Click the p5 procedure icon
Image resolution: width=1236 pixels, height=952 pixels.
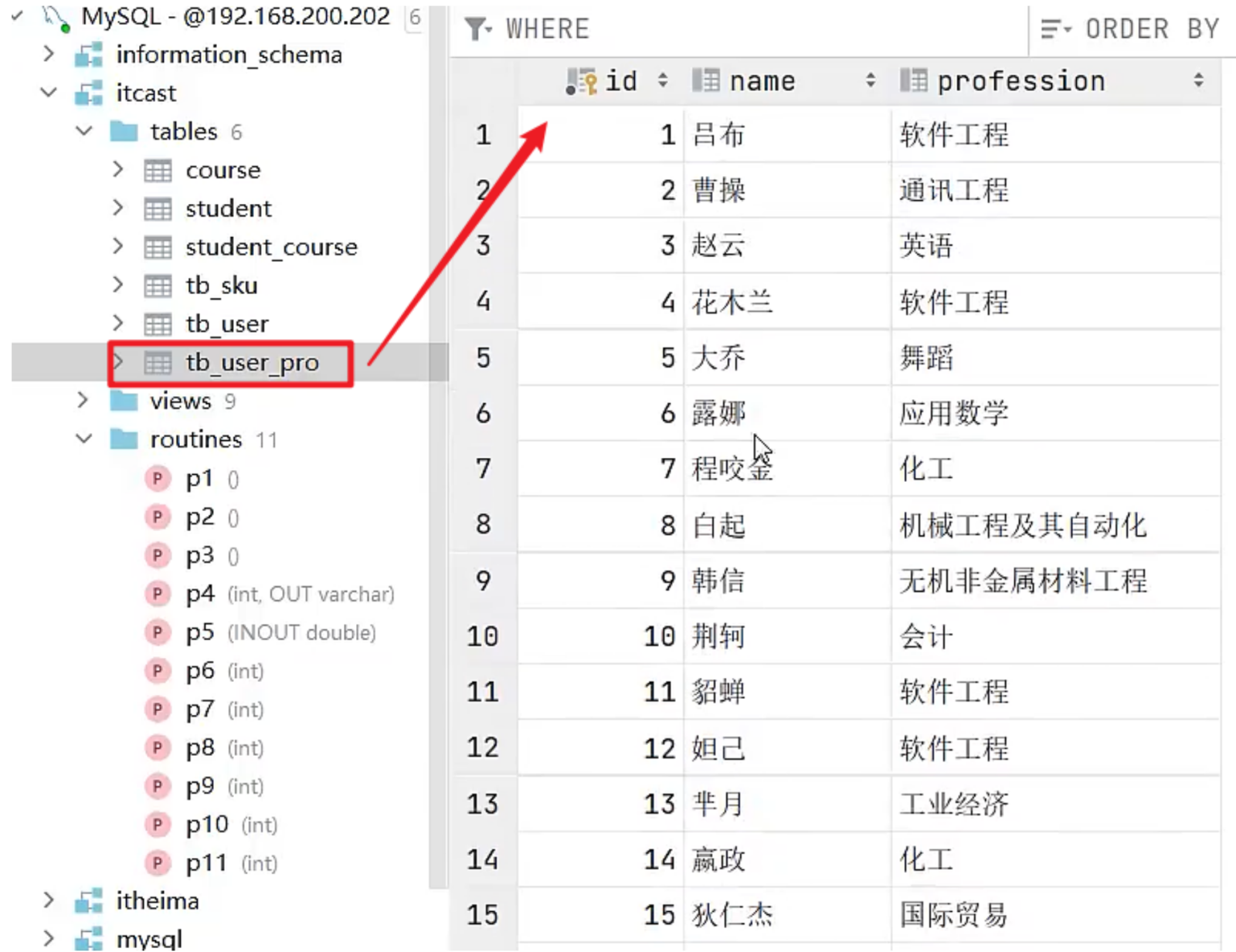[x=158, y=632]
